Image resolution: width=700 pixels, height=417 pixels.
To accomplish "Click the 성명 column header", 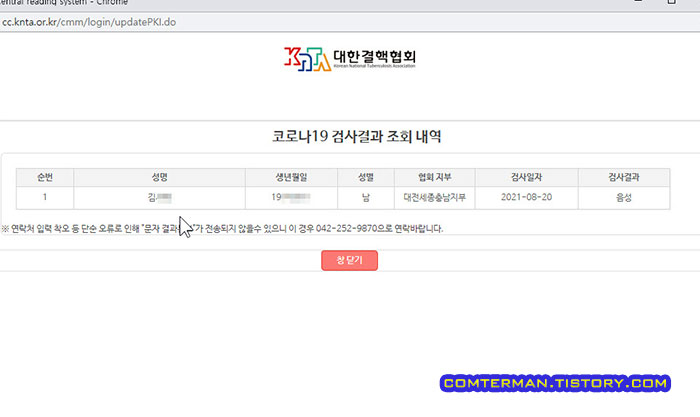I will pos(159,177).
